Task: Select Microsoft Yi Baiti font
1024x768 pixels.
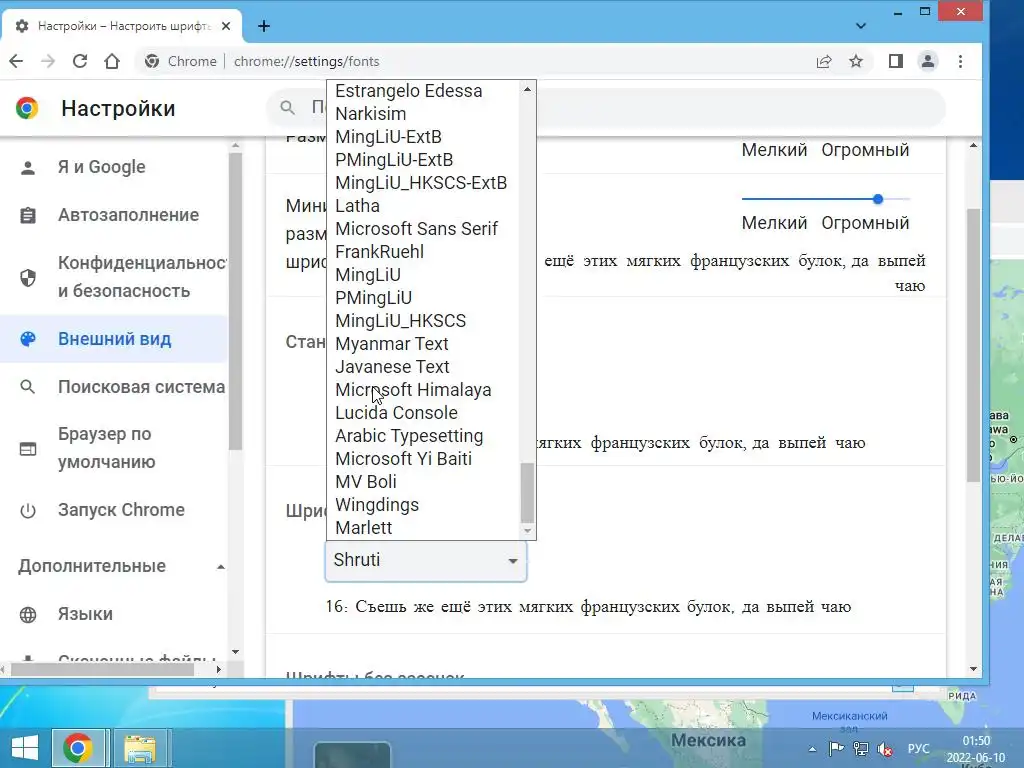Action: [423, 458]
